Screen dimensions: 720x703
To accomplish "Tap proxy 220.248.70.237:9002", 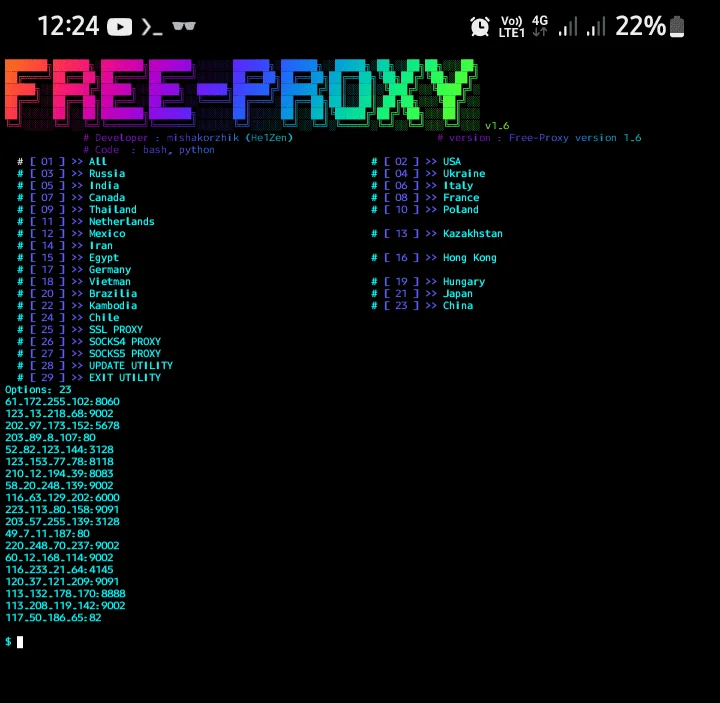I will pos(62,546).
